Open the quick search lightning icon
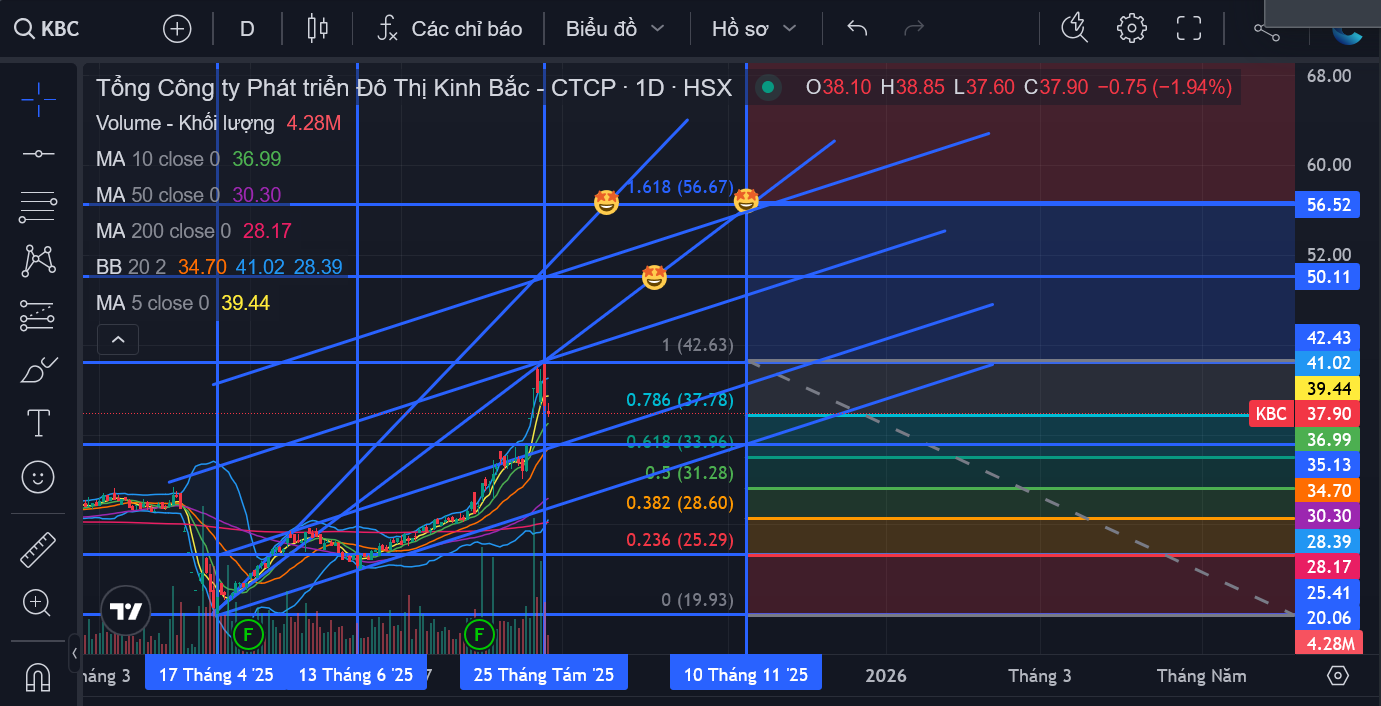Viewport: 1381px width, 706px height. (x=1075, y=28)
